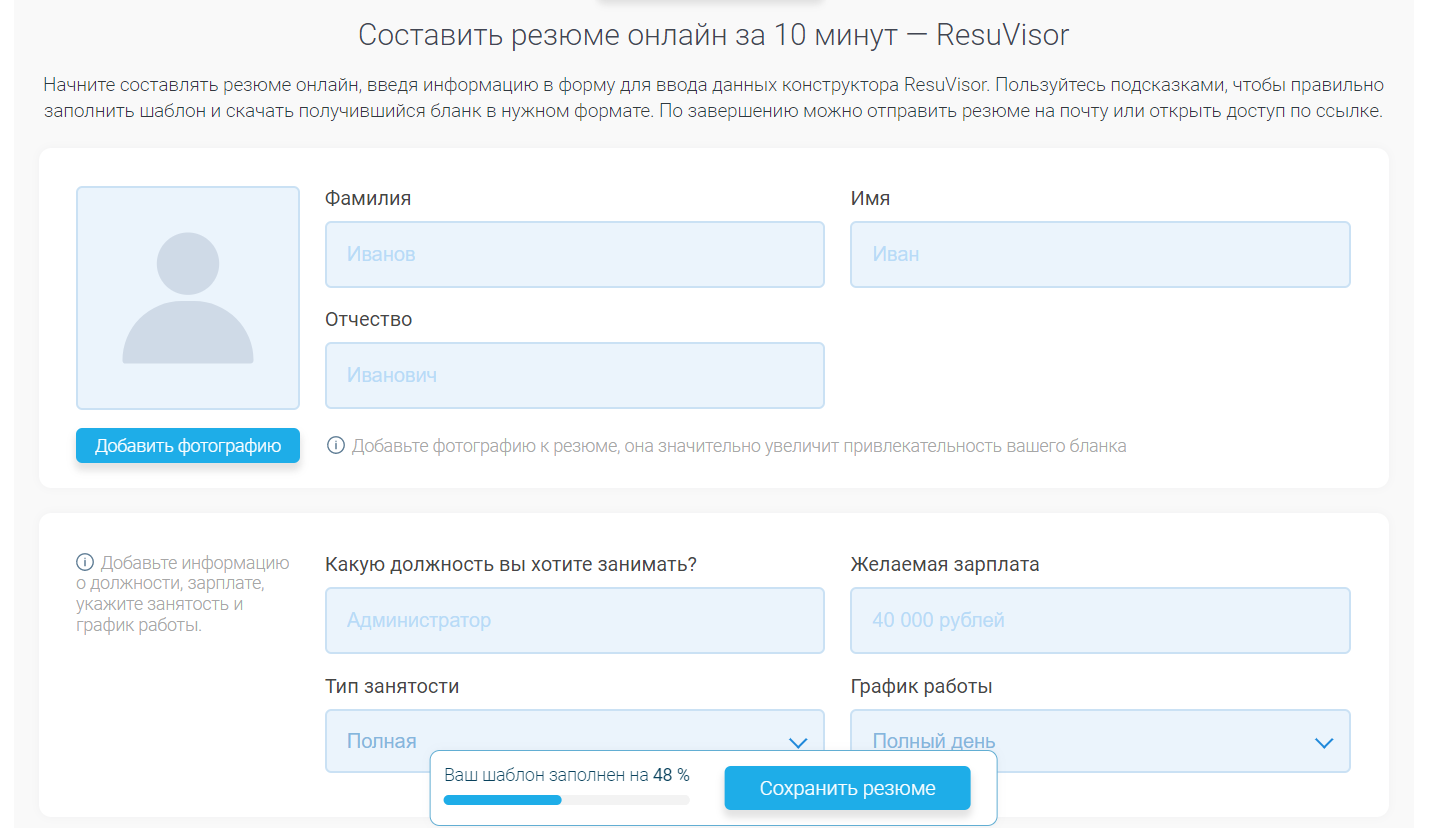Viewport: 1447px width, 828px height.
Task: Click the 'Тип занятости' label
Action: point(392,686)
